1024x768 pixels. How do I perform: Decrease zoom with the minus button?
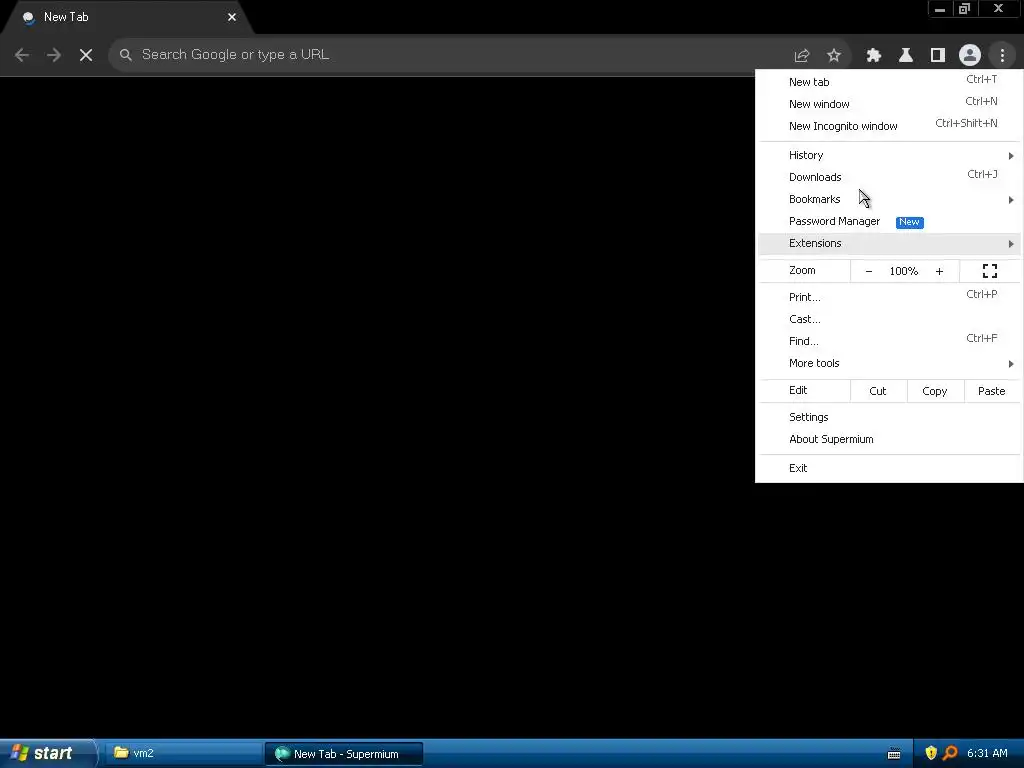pyautogui.click(x=869, y=271)
